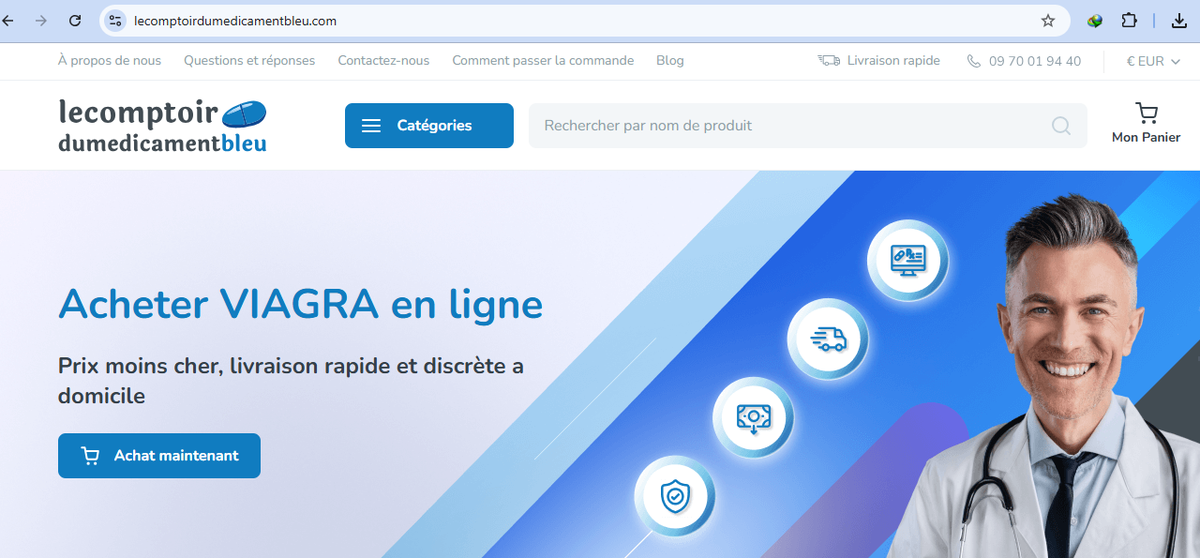The image size is (1200, 558).
Task: Click the Prix moins cher subtitle text
Action: 291,380
